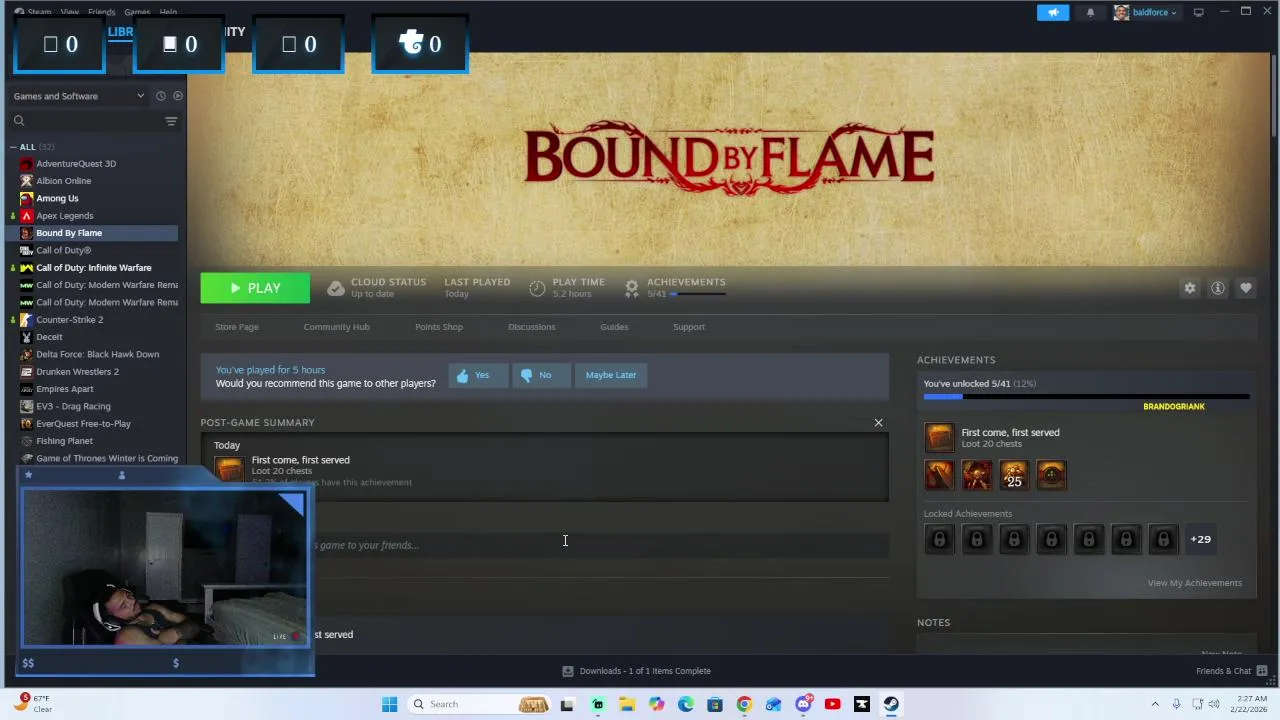
Task: Open game settings gear icon
Action: [1190, 288]
